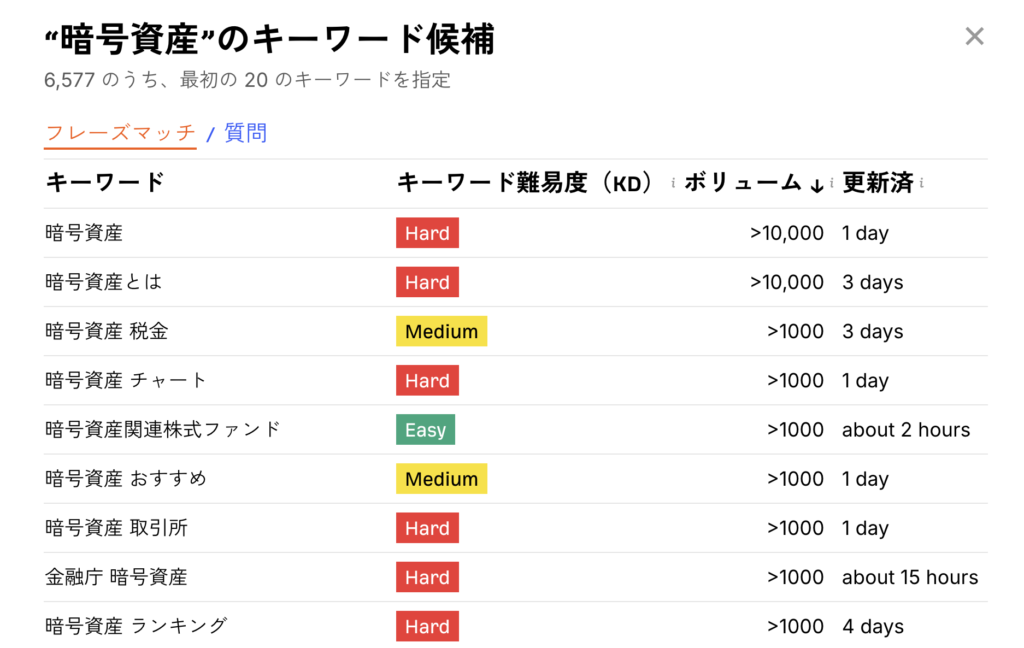Open the 暗号資産 ランキング keyword
Screen dimensions: 1024x648
[136, 626]
